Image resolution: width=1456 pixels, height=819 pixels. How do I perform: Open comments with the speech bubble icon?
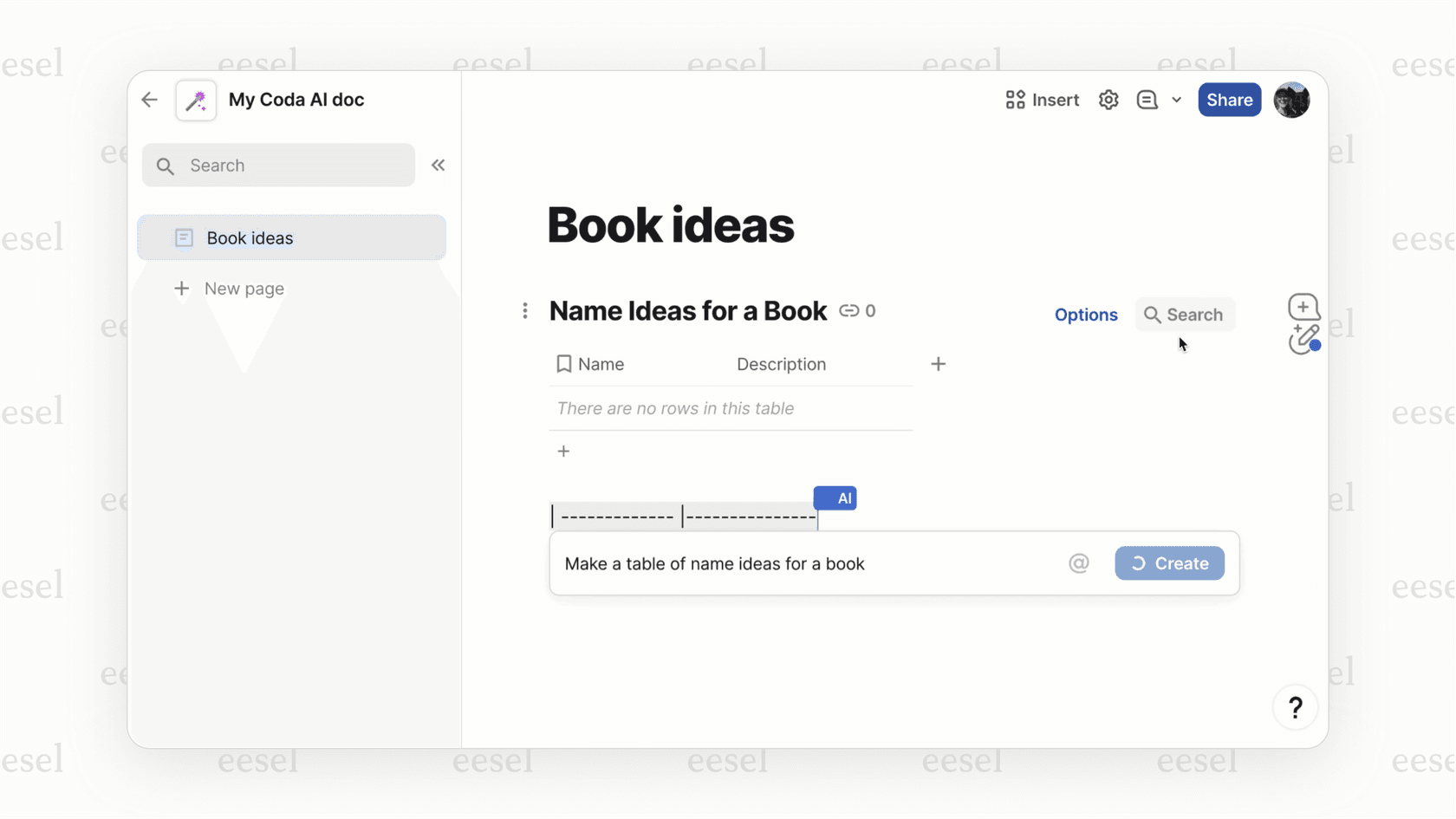(1146, 100)
